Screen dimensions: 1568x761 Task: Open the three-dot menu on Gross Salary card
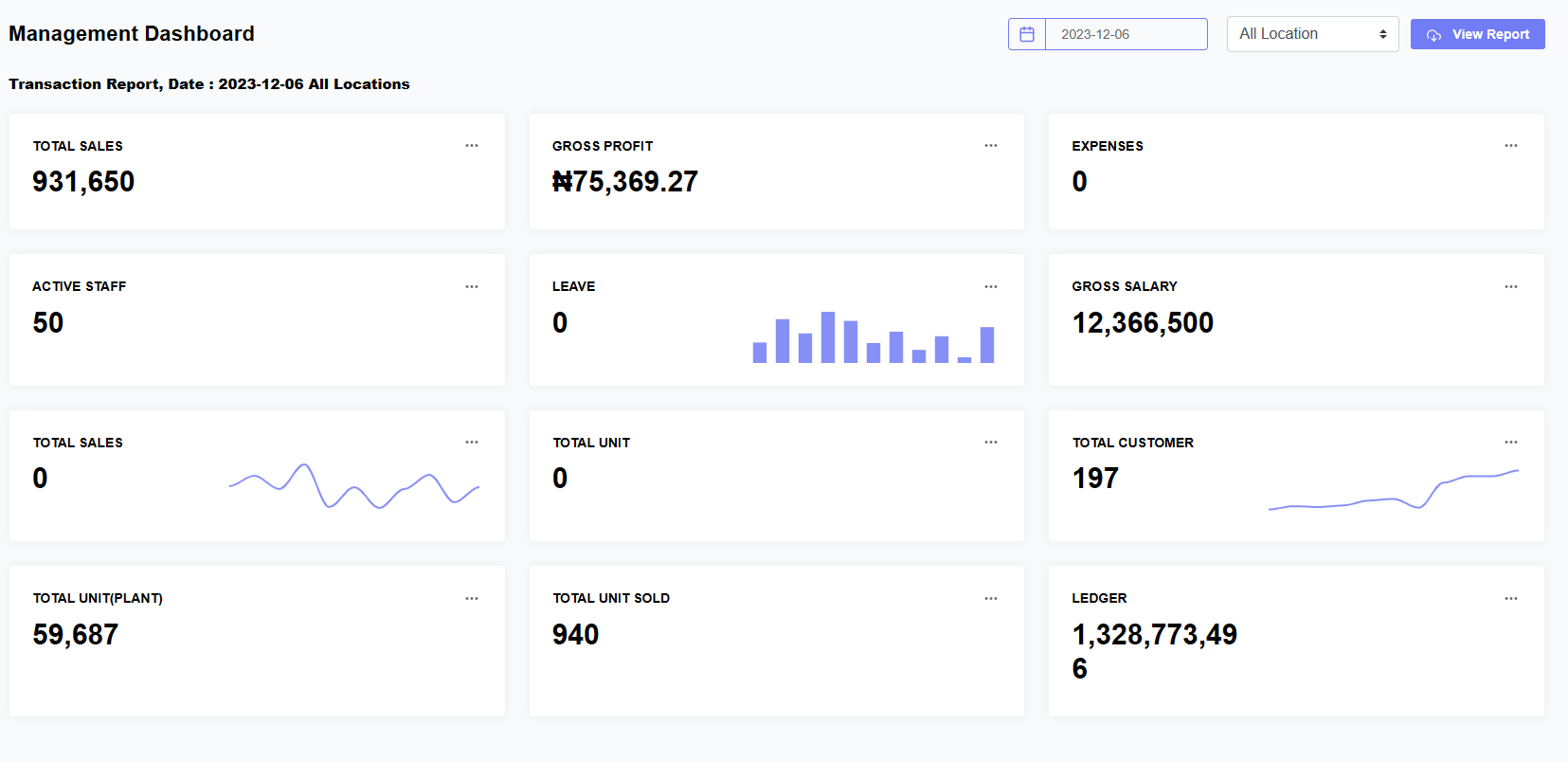(1511, 286)
